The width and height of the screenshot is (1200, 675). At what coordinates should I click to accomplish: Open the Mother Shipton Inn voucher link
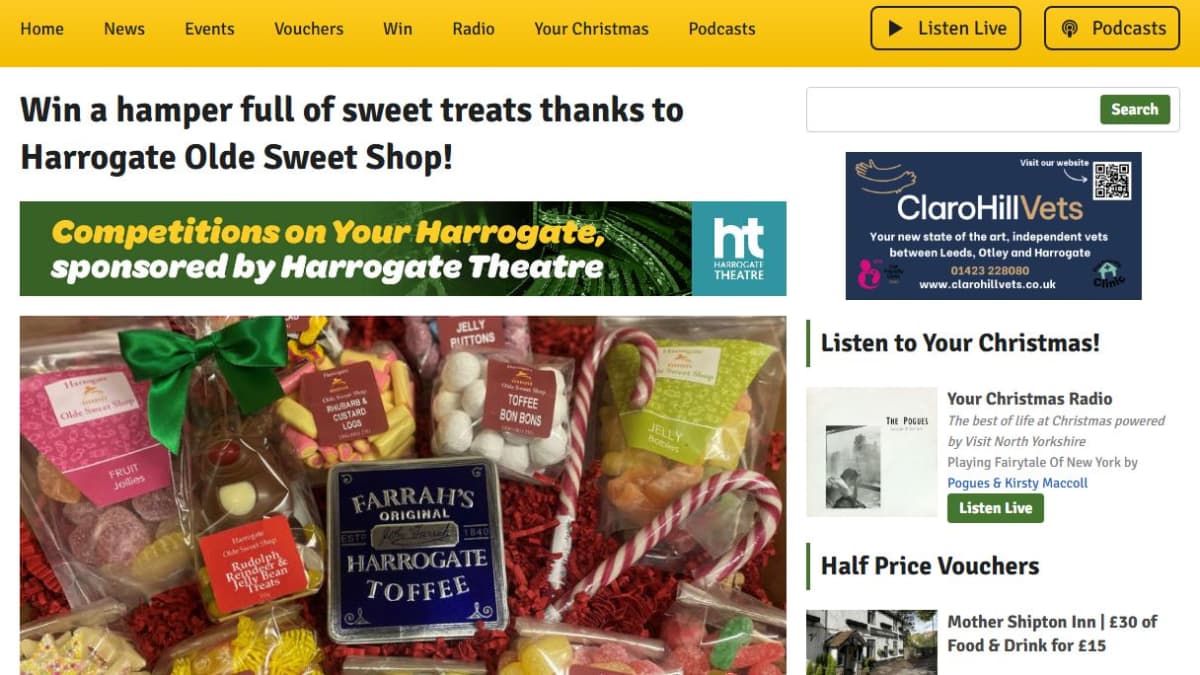tap(1052, 633)
